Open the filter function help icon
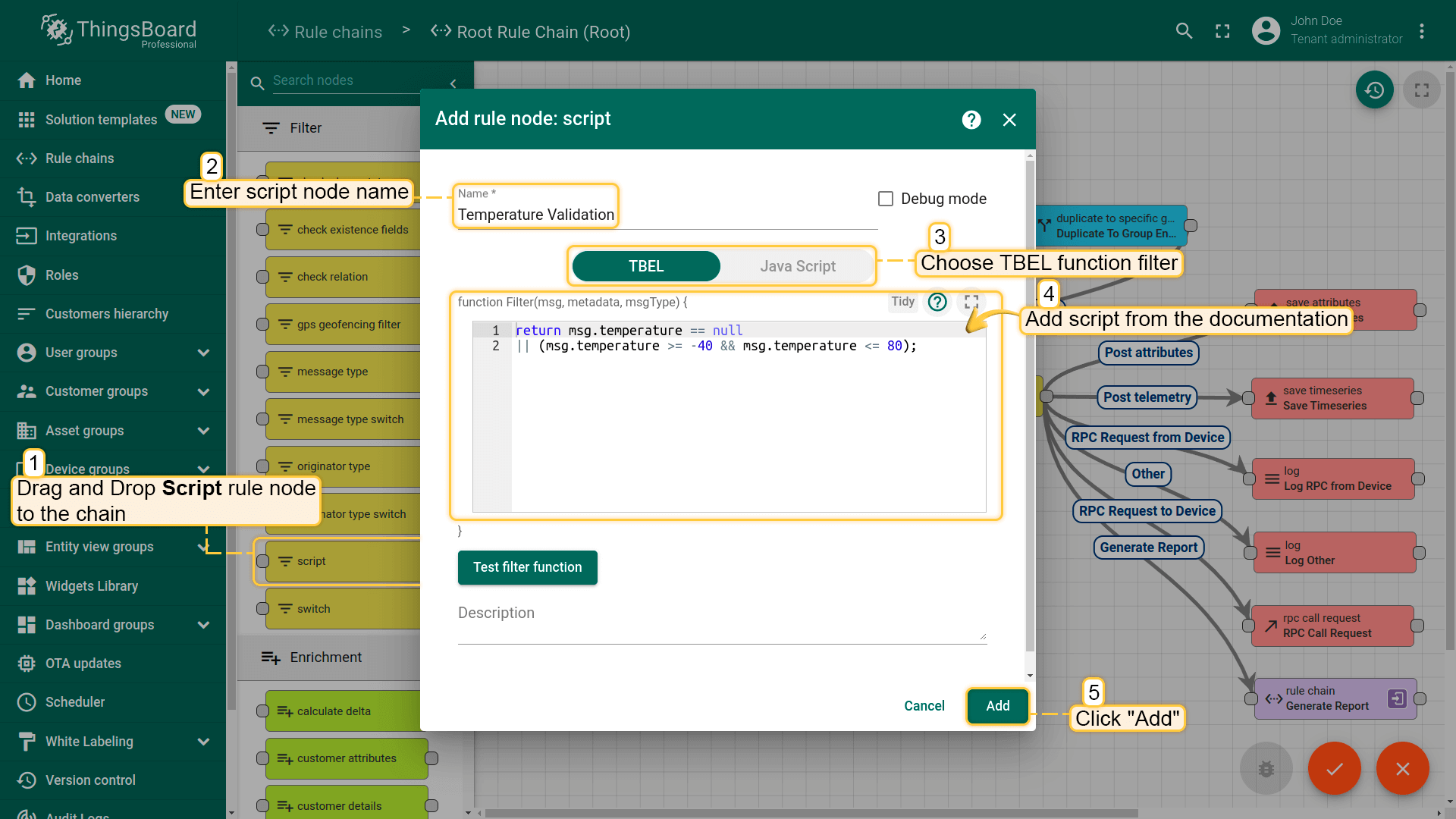This screenshot has height=819, width=1456. (x=937, y=302)
